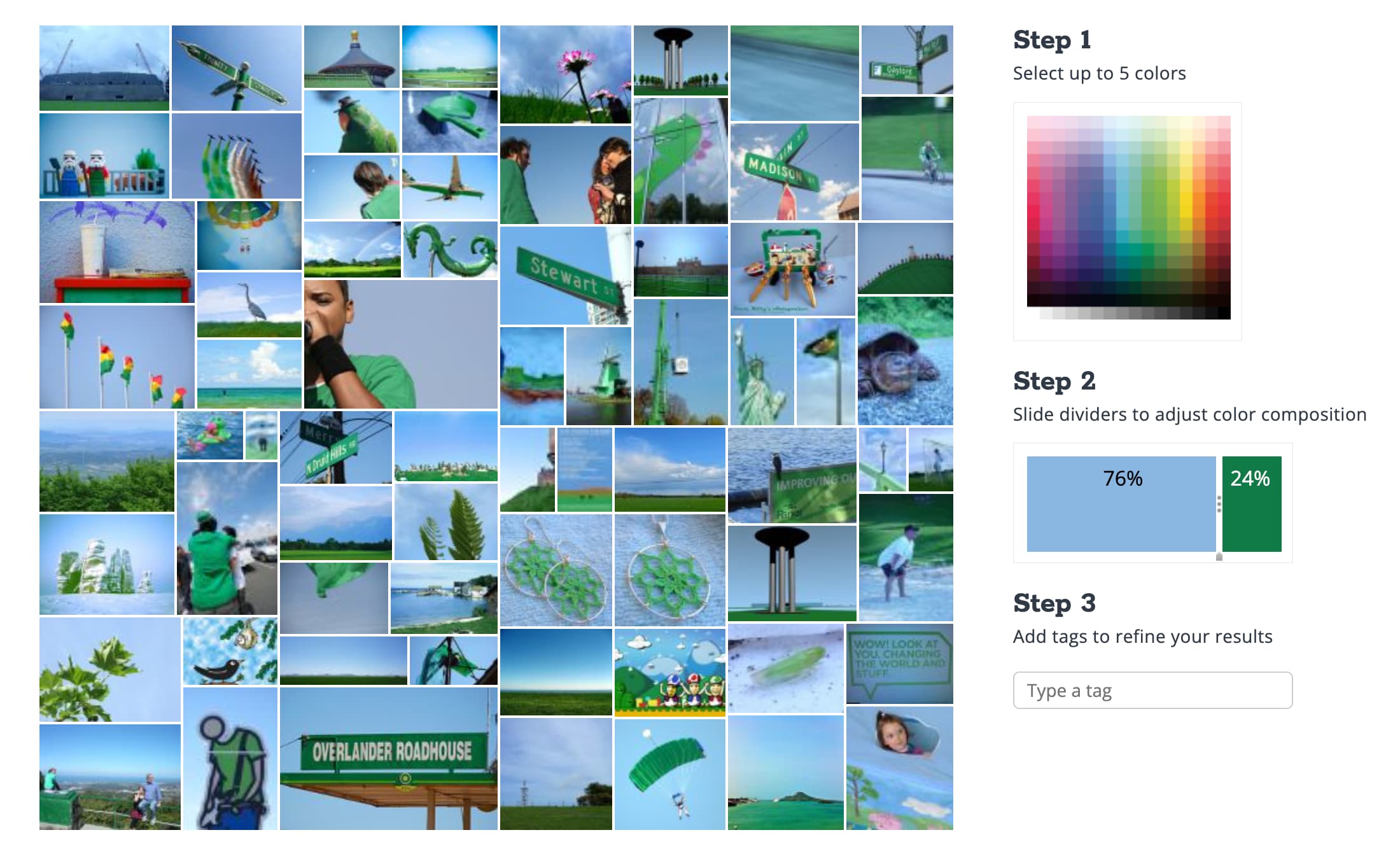Click the singer with microphone photo
The width and height of the screenshot is (1400, 858).
click(400, 344)
